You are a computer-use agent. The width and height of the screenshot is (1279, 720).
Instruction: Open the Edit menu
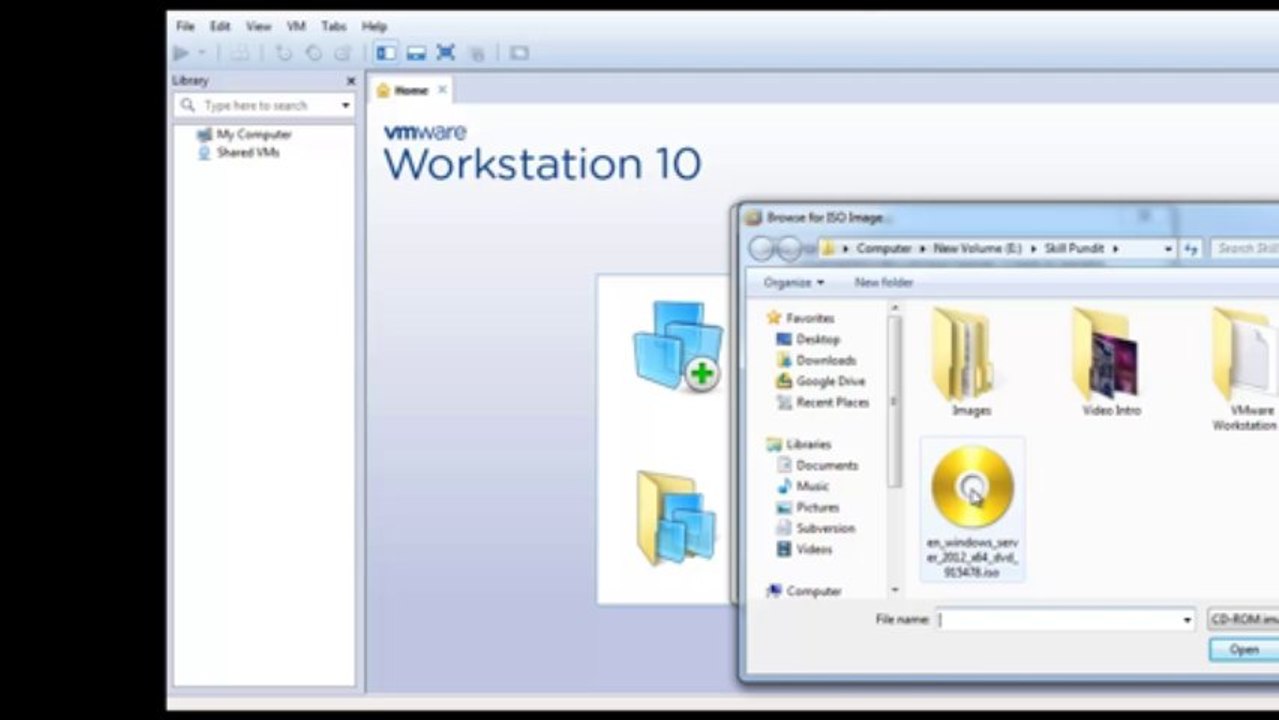tap(220, 27)
